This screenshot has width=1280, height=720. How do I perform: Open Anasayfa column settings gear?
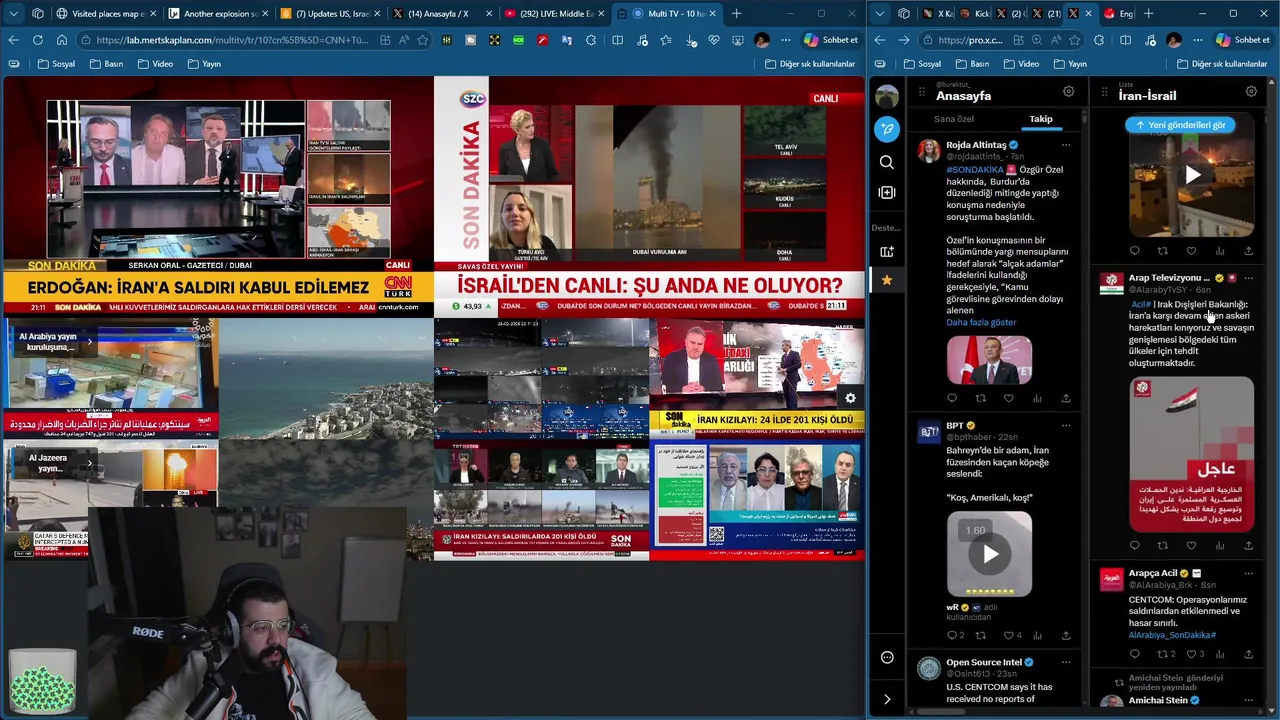tap(1068, 91)
